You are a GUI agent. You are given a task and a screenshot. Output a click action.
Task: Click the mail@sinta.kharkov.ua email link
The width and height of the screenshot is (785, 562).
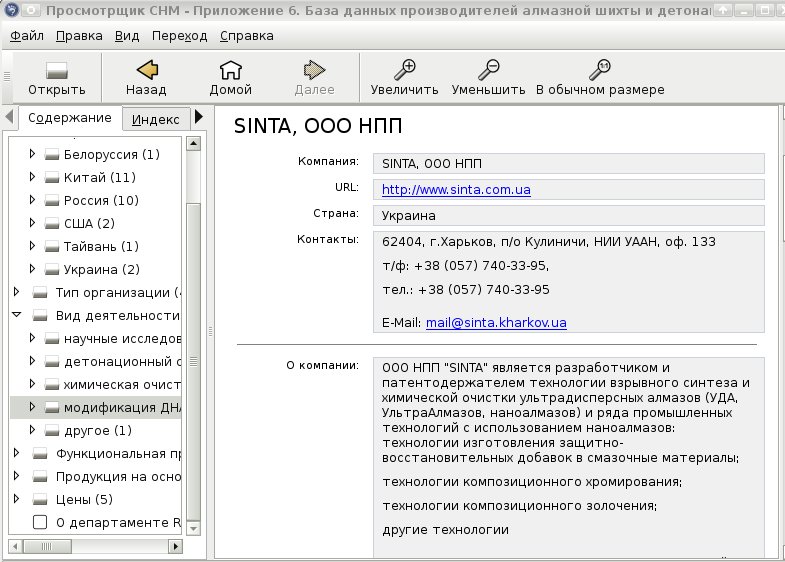(496, 323)
